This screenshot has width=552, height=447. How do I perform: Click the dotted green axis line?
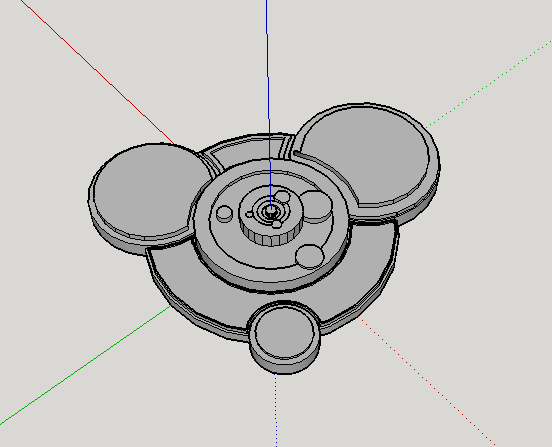point(489,83)
